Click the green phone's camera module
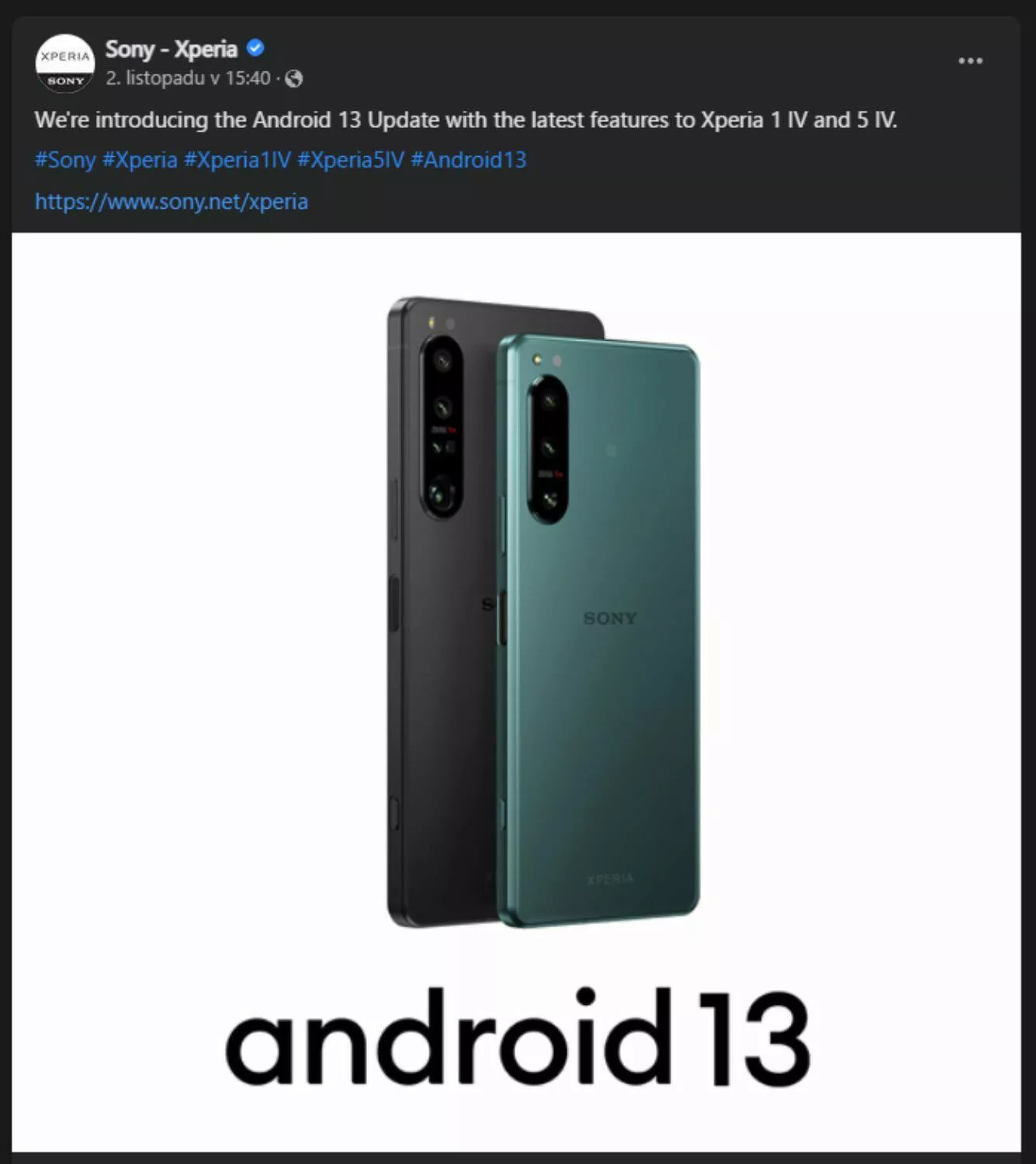This screenshot has width=1036, height=1164. tap(548, 449)
